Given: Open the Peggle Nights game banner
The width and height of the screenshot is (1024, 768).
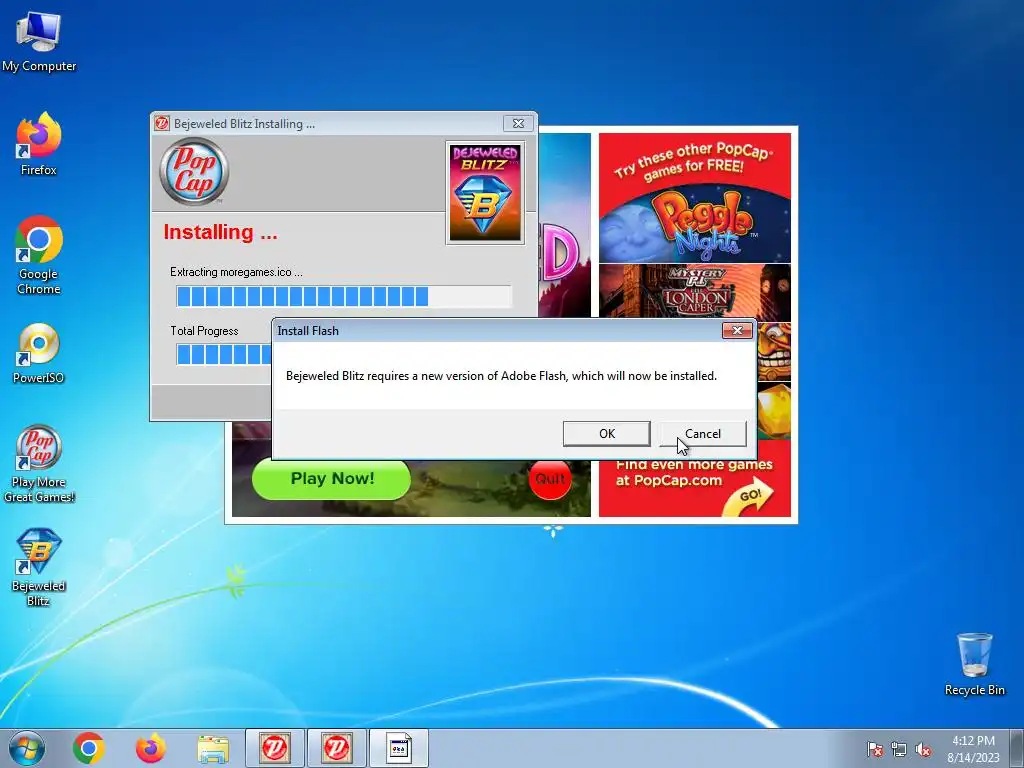Looking at the screenshot, I should click(695, 224).
